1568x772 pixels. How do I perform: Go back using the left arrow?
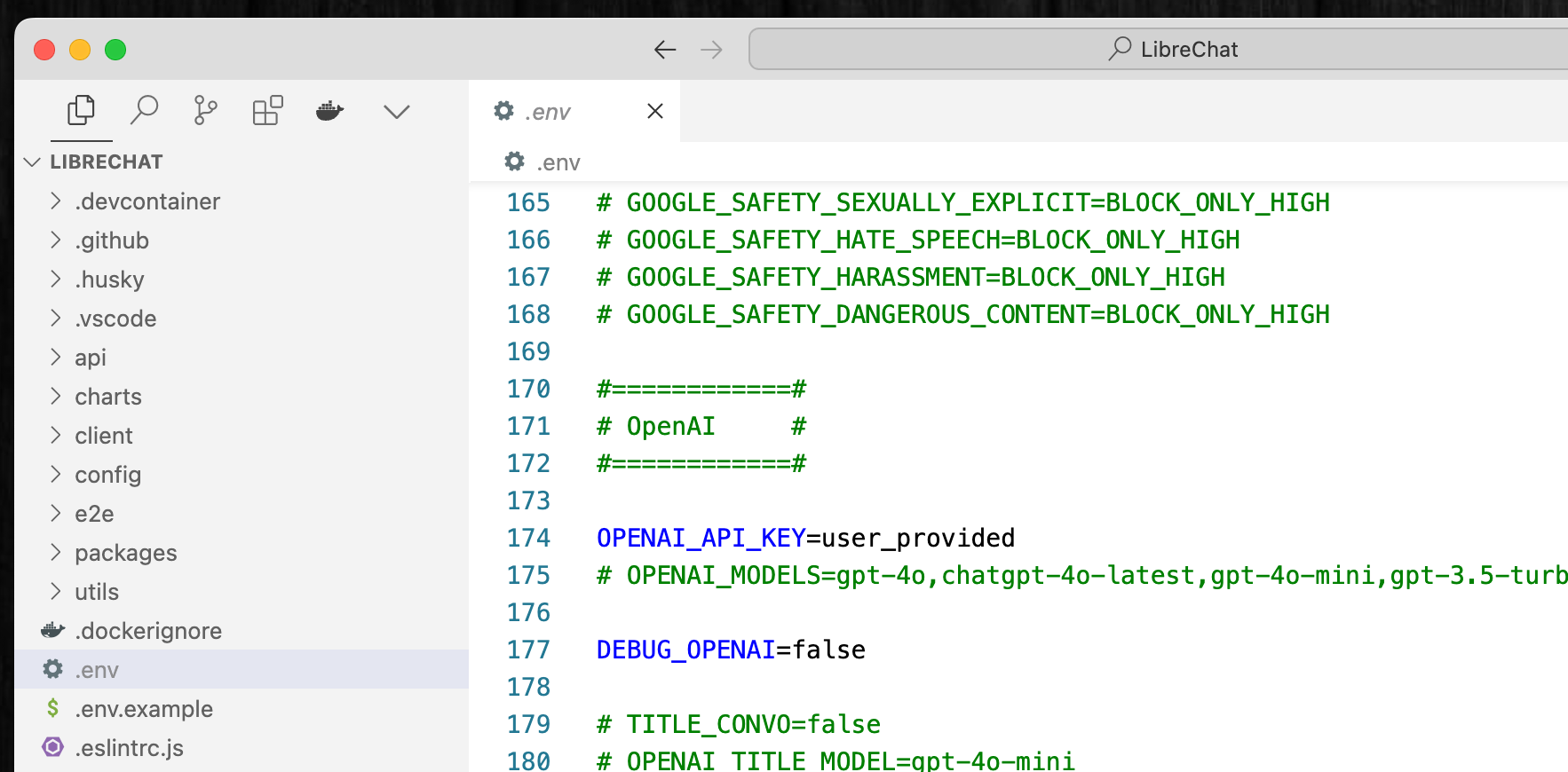pos(665,50)
